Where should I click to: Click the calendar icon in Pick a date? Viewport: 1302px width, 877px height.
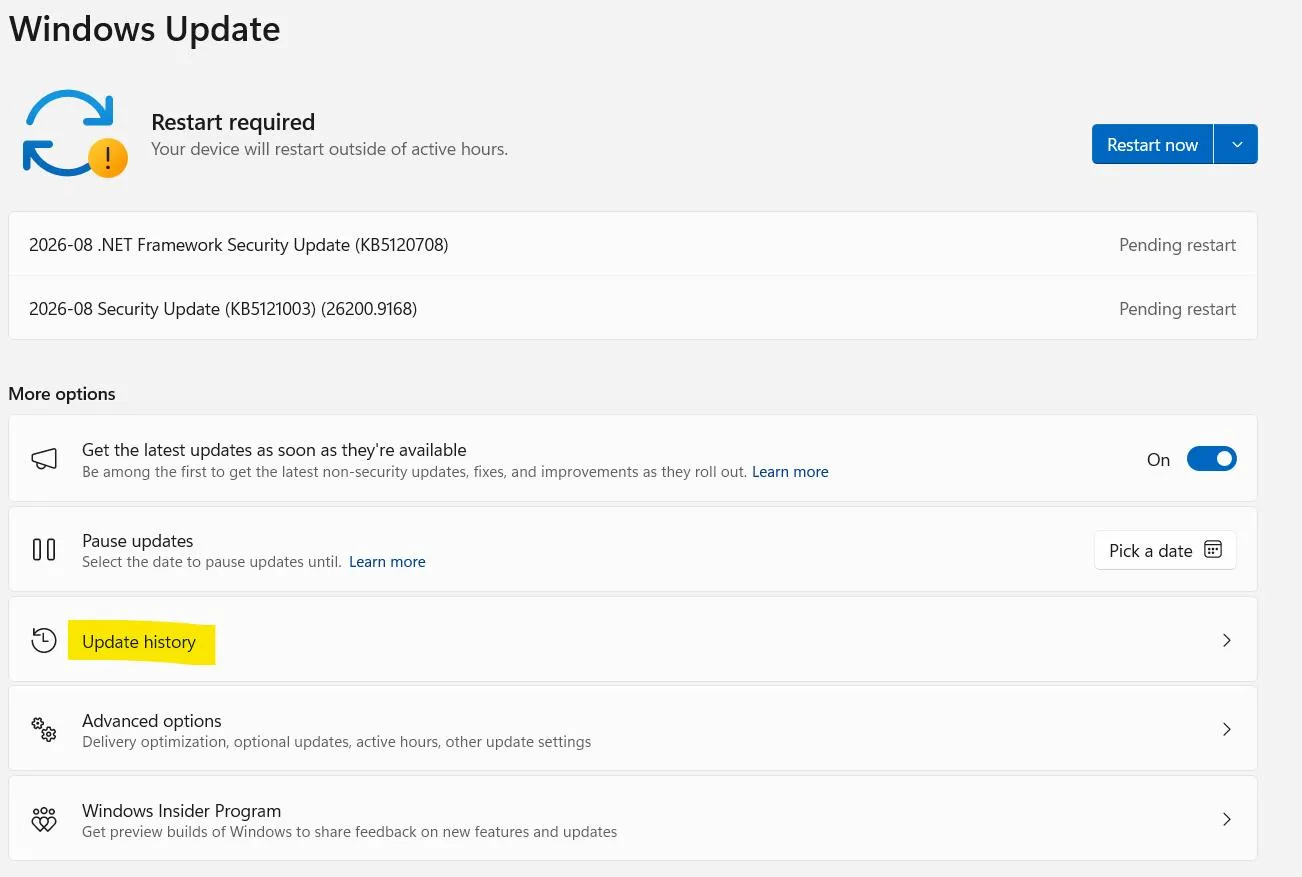click(1213, 550)
